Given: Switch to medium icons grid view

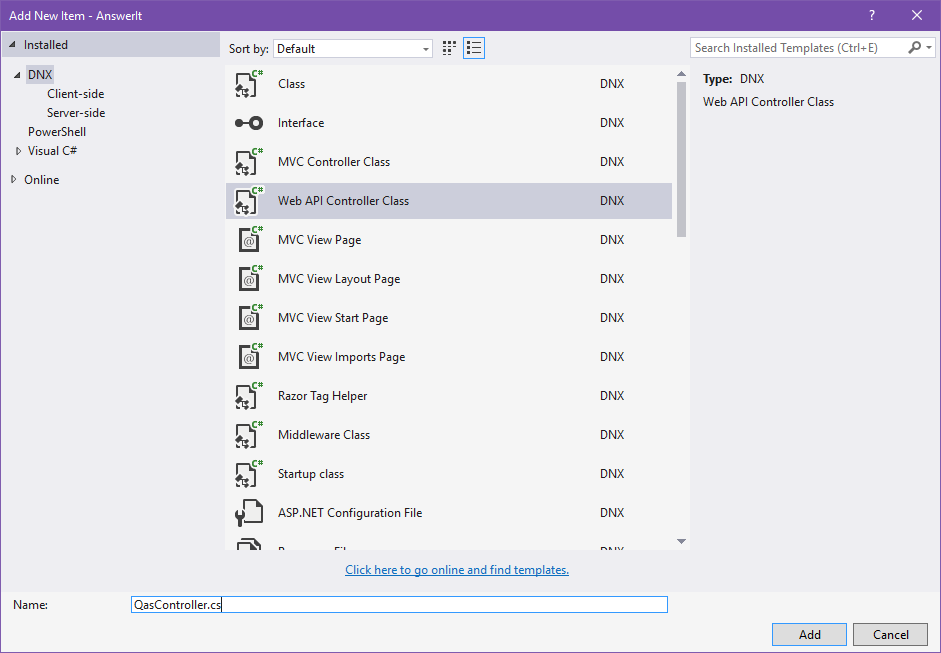Looking at the screenshot, I should pos(449,48).
